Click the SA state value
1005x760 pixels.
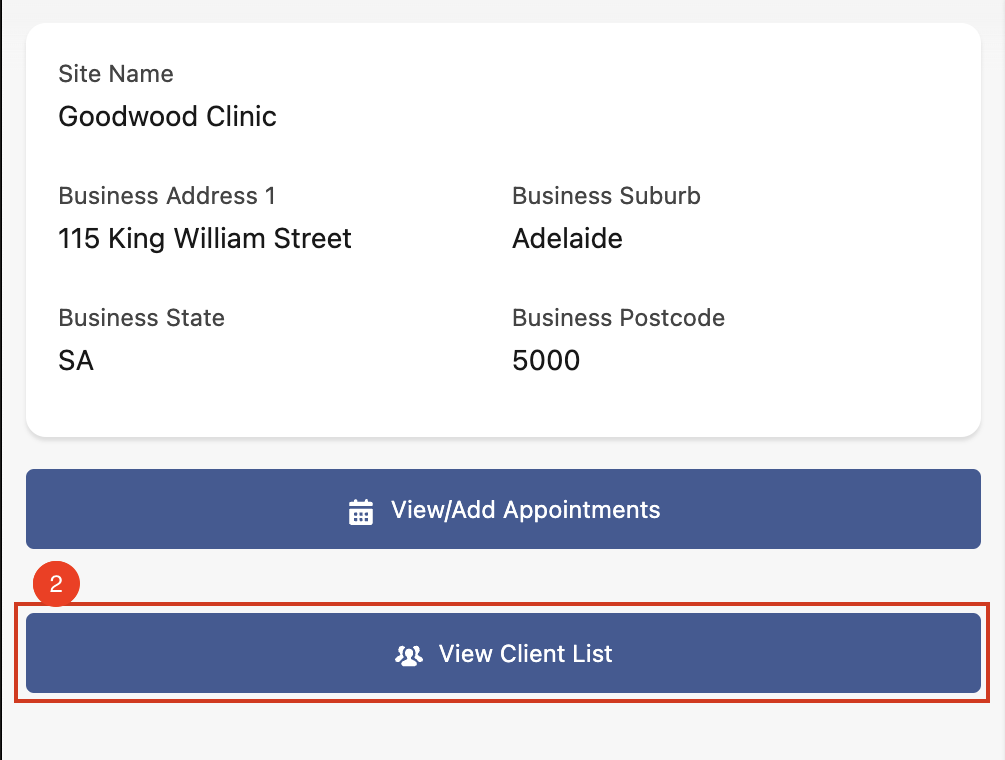click(76, 360)
